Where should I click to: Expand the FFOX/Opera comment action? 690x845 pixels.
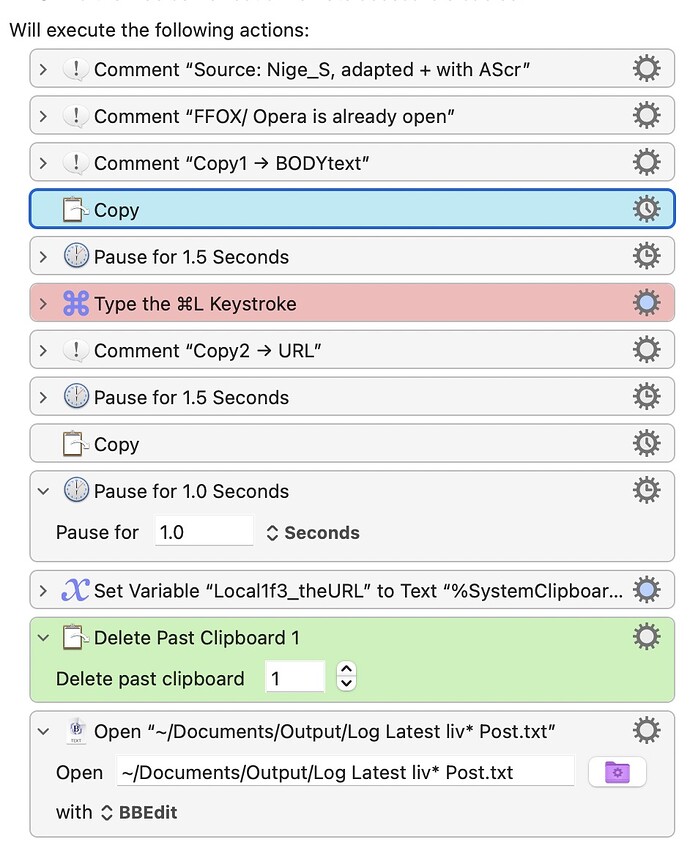pyautogui.click(x=43, y=116)
